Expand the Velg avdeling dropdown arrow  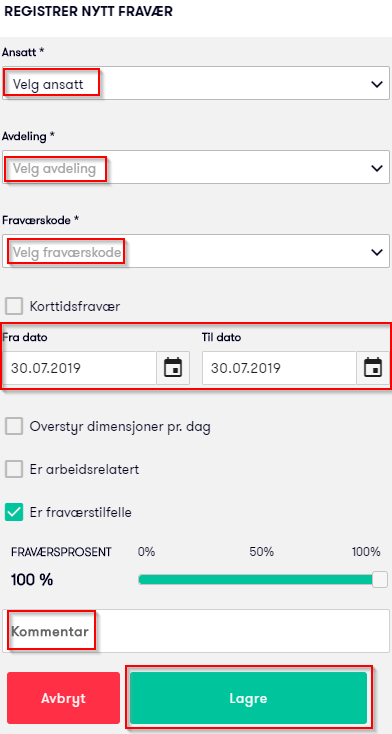pos(377,168)
